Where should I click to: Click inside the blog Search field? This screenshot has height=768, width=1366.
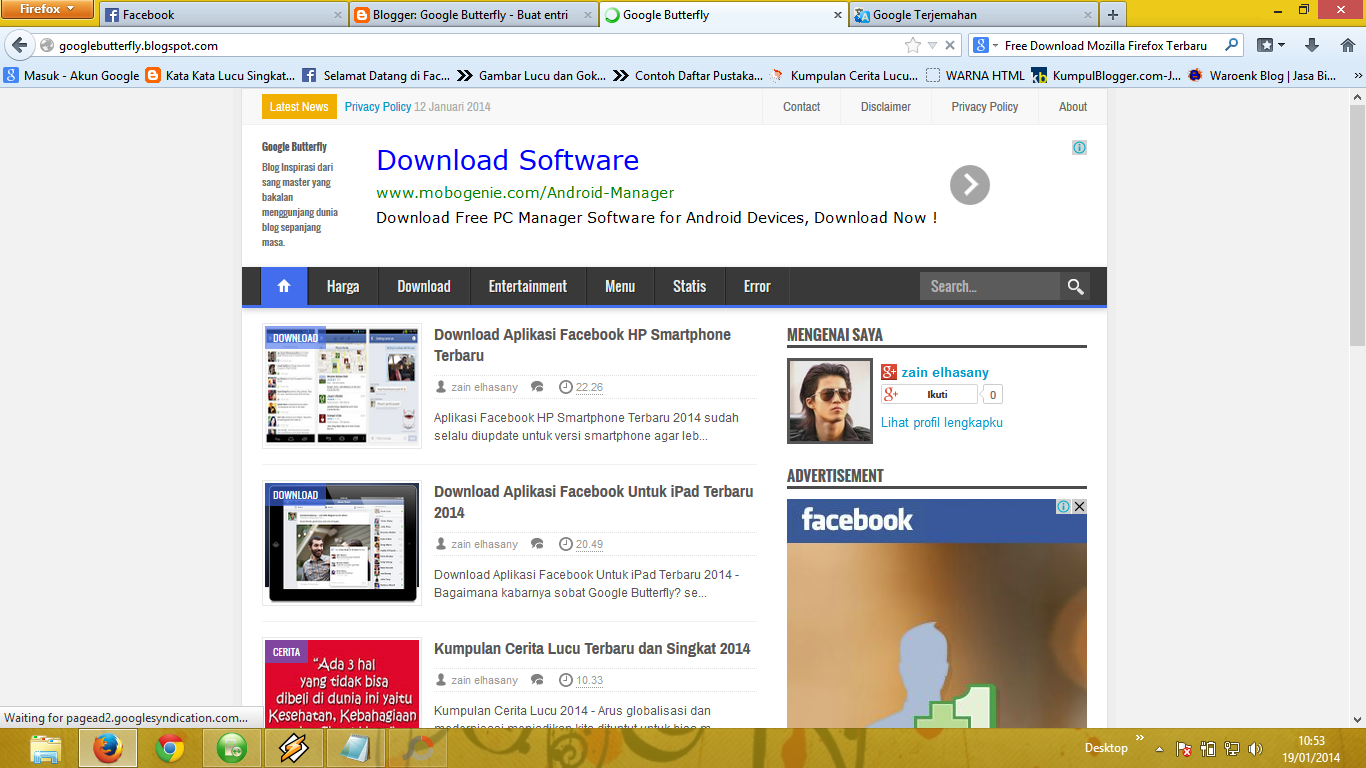990,286
